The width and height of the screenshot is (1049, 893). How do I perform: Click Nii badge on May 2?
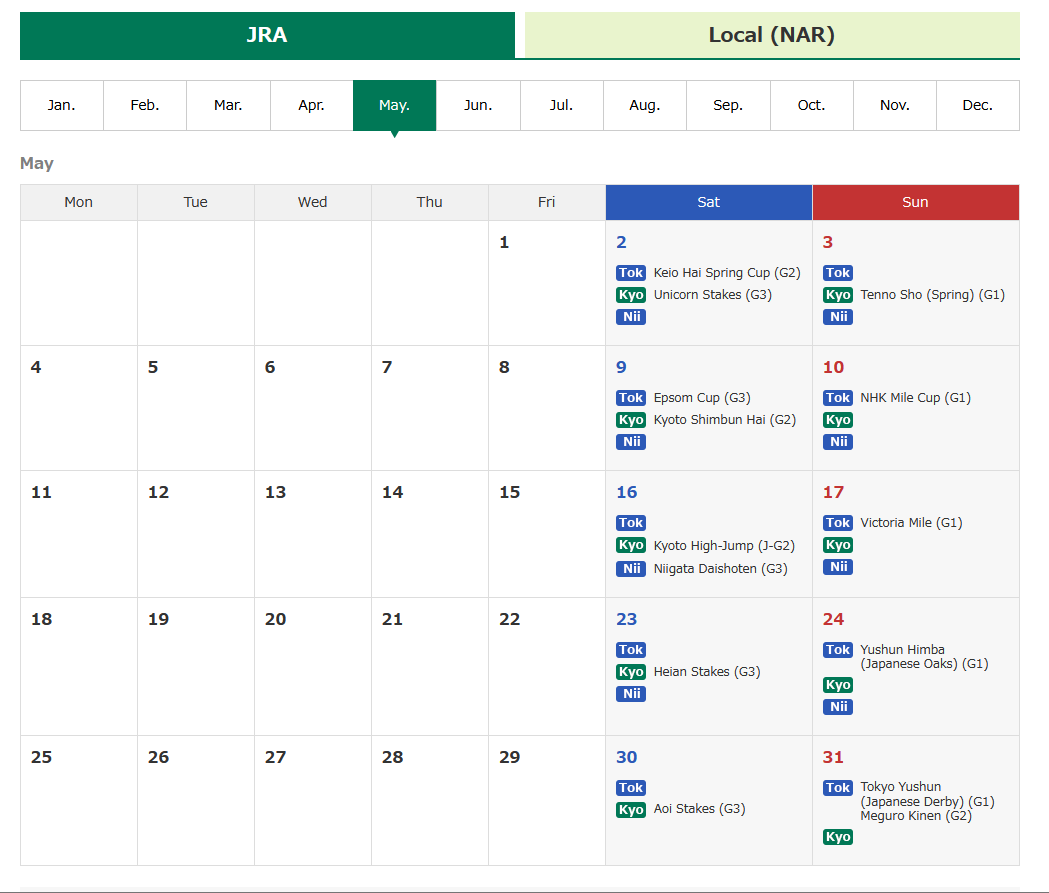click(x=631, y=317)
